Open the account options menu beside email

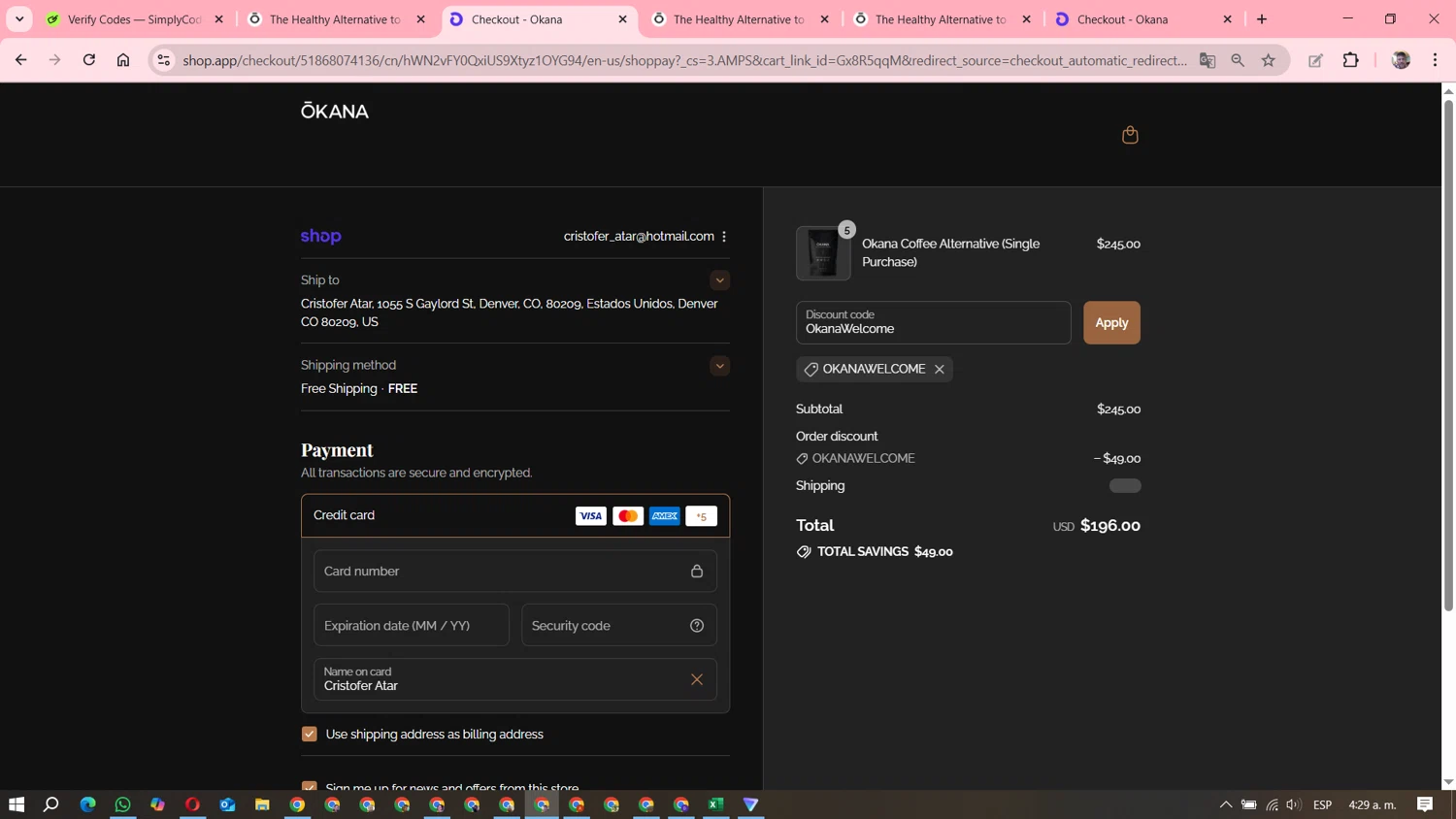coord(724,236)
